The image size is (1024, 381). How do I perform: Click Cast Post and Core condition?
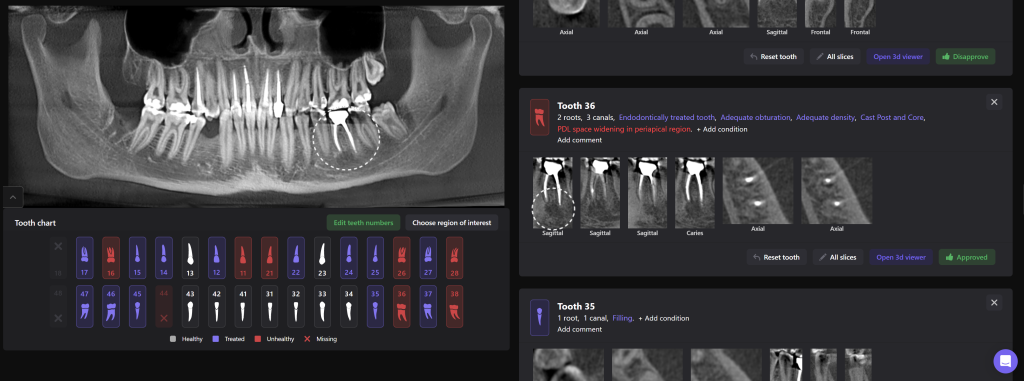[x=892, y=118]
